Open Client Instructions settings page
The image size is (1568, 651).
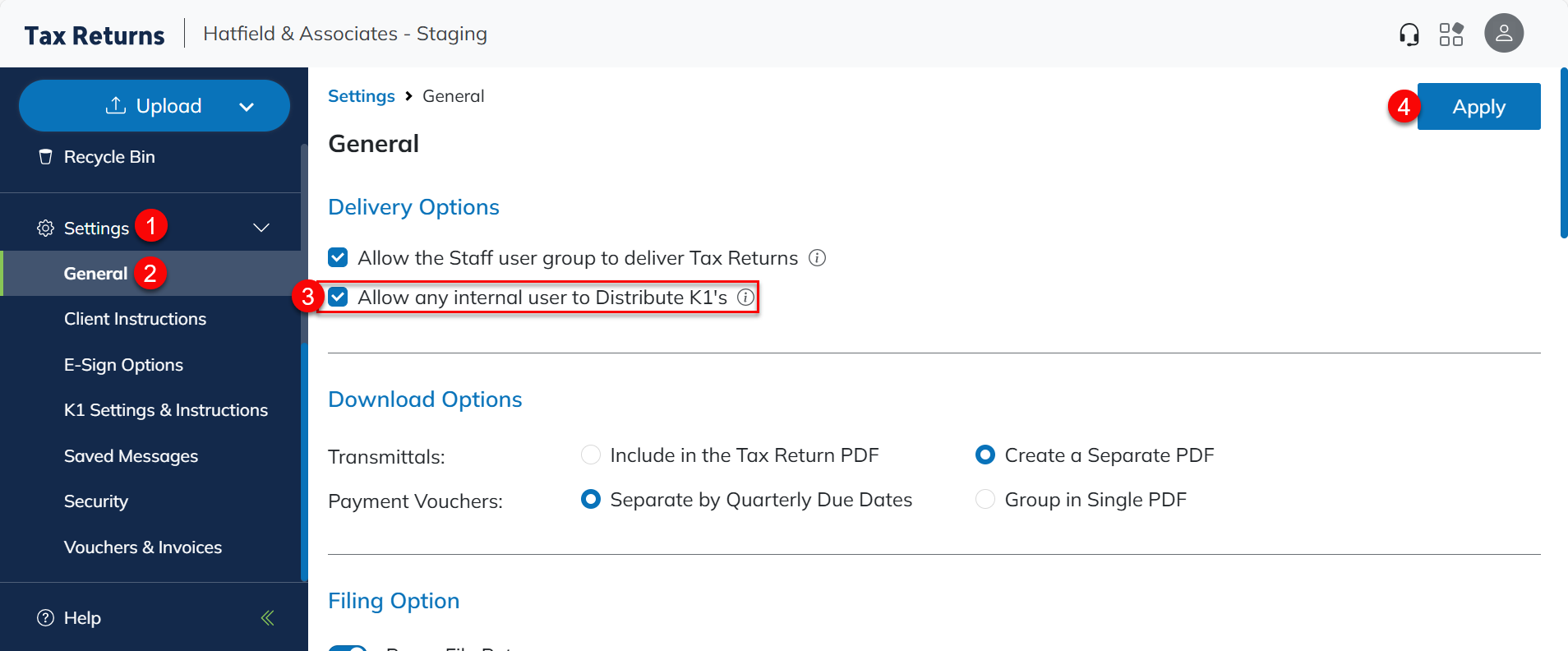135,319
